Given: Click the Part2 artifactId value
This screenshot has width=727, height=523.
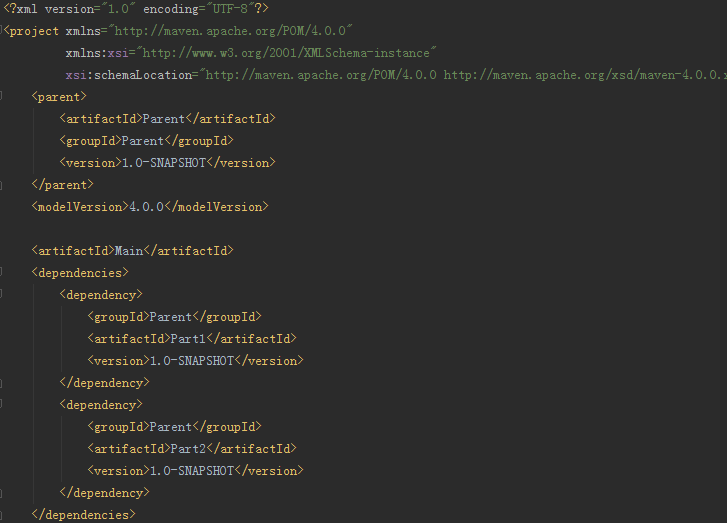Looking at the screenshot, I should [x=188, y=449].
